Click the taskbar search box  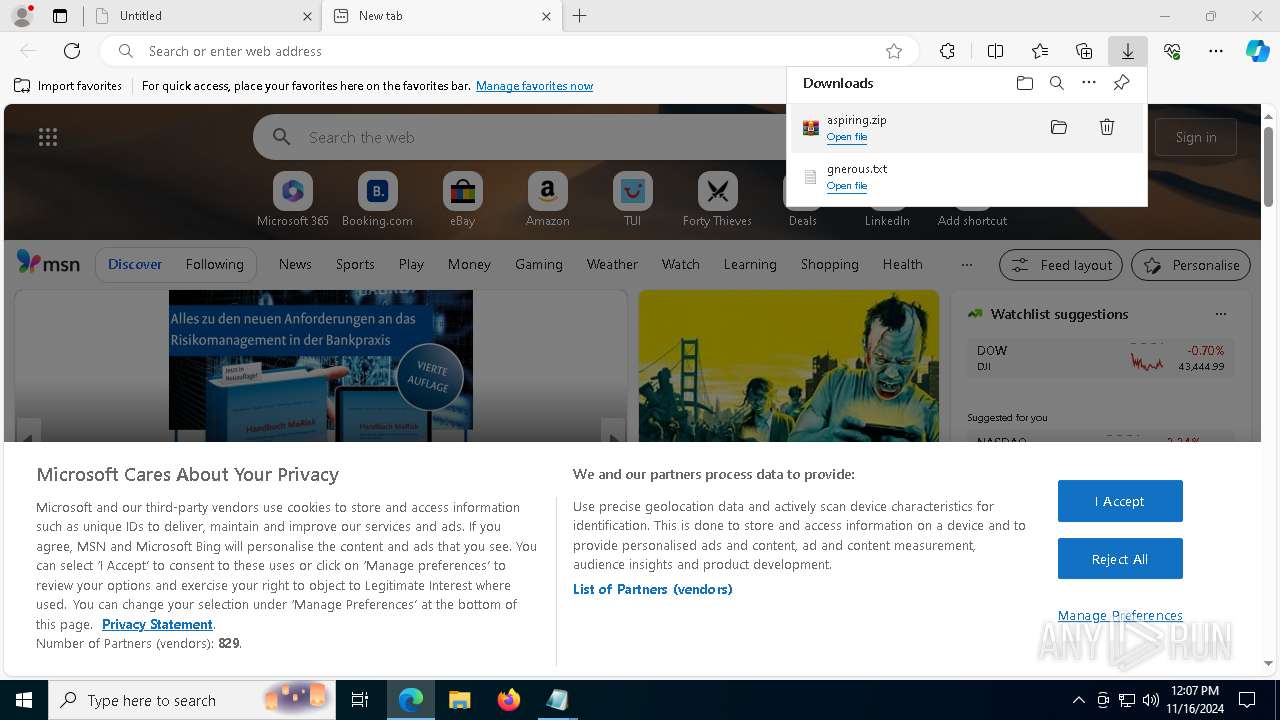point(192,700)
